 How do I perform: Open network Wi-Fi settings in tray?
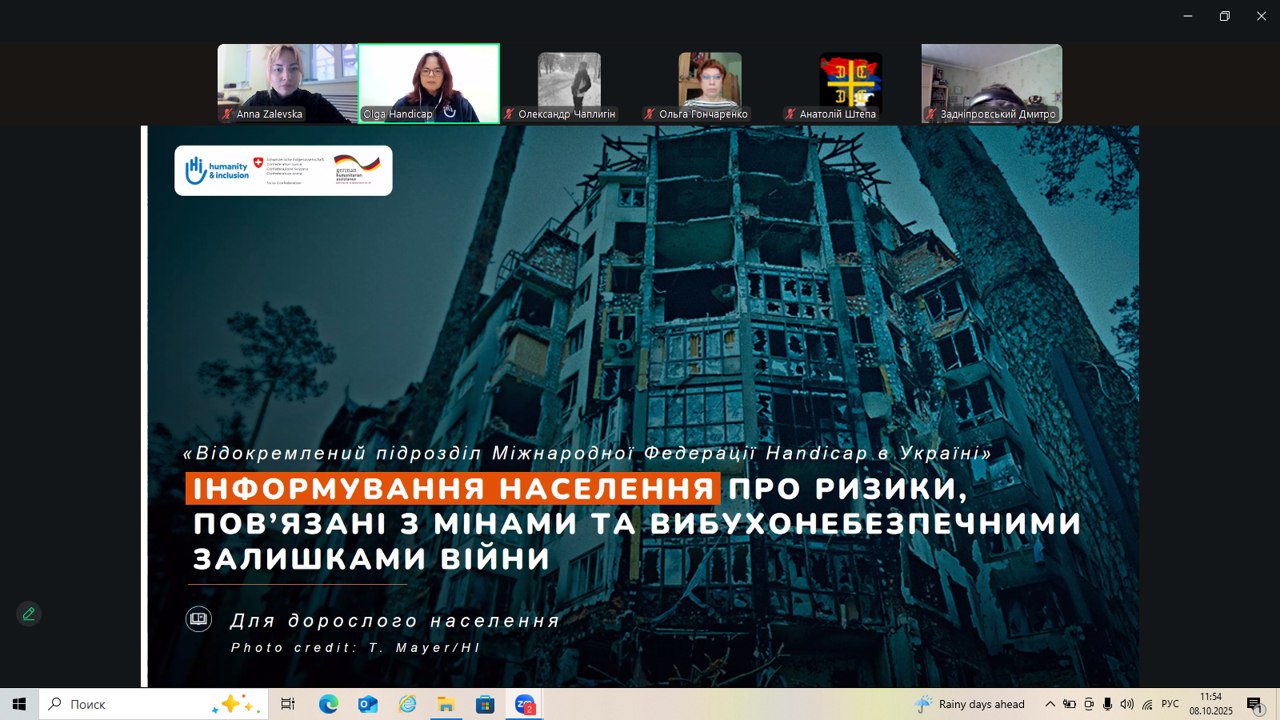(x=1147, y=704)
